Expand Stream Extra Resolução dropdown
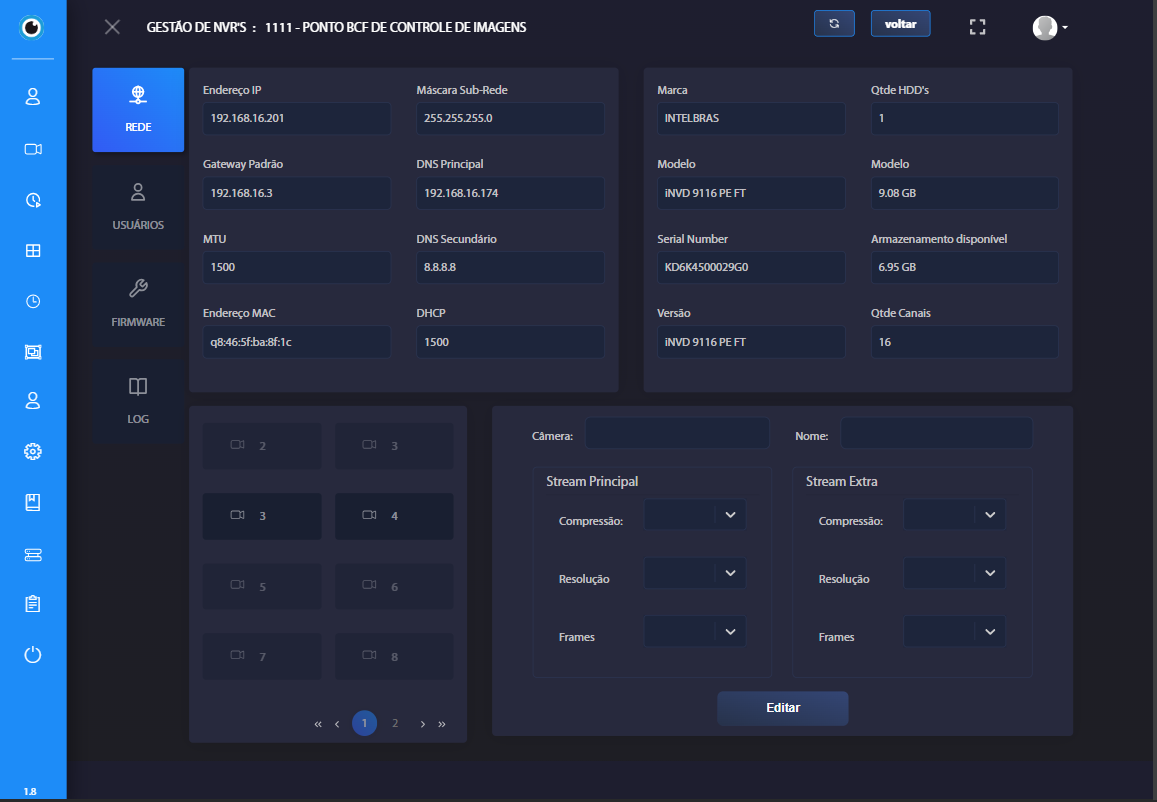1157x802 pixels. click(954, 573)
